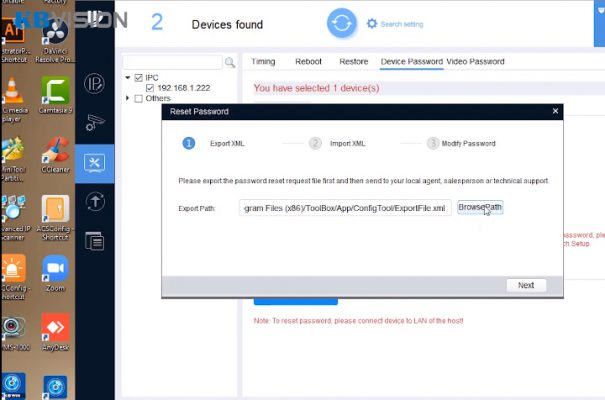605x400 pixels.
Task: Switch to the Timing tab
Action: 263,61
